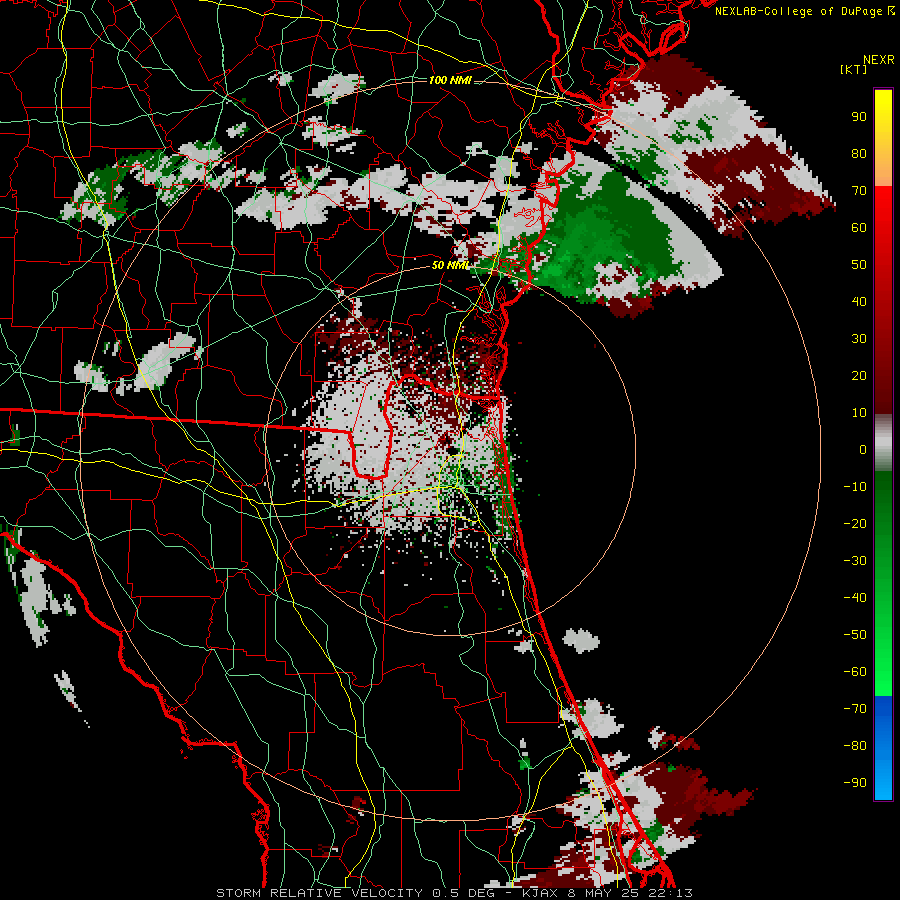
Task: Pick the blue segment of the velocity color bar
Action: click(x=883, y=747)
